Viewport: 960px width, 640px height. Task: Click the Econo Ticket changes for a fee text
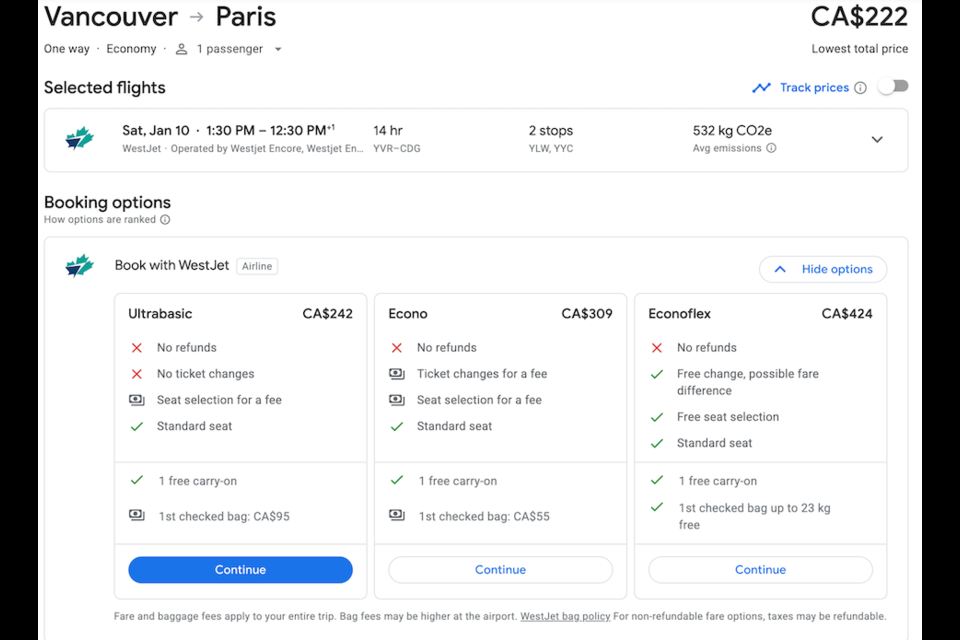click(482, 374)
